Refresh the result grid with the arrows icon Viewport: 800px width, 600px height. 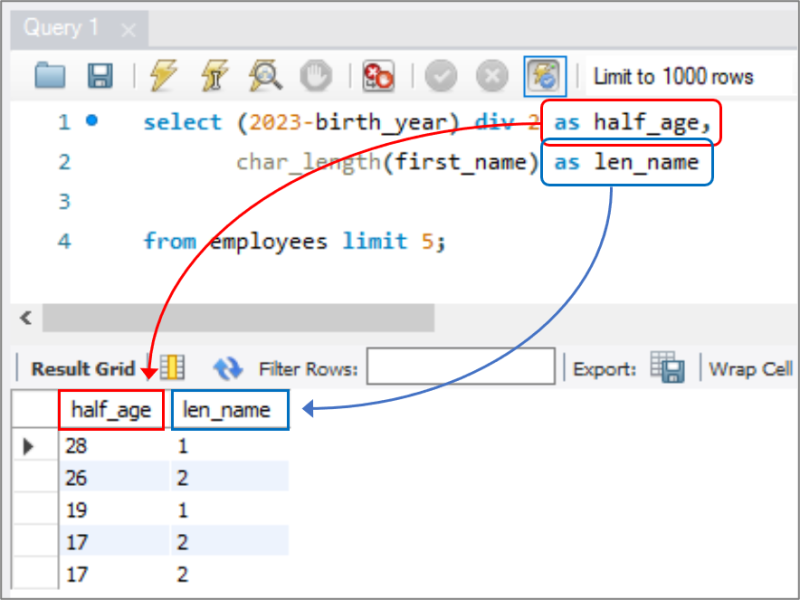tap(228, 368)
